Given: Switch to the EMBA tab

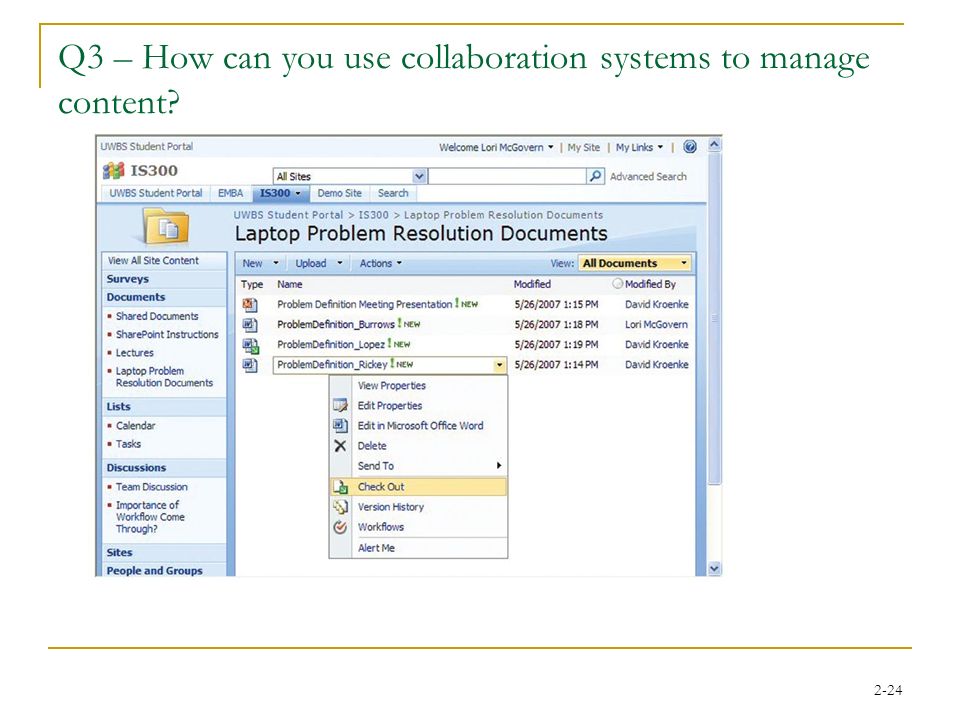Looking at the screenshot, I should (230, 193).
